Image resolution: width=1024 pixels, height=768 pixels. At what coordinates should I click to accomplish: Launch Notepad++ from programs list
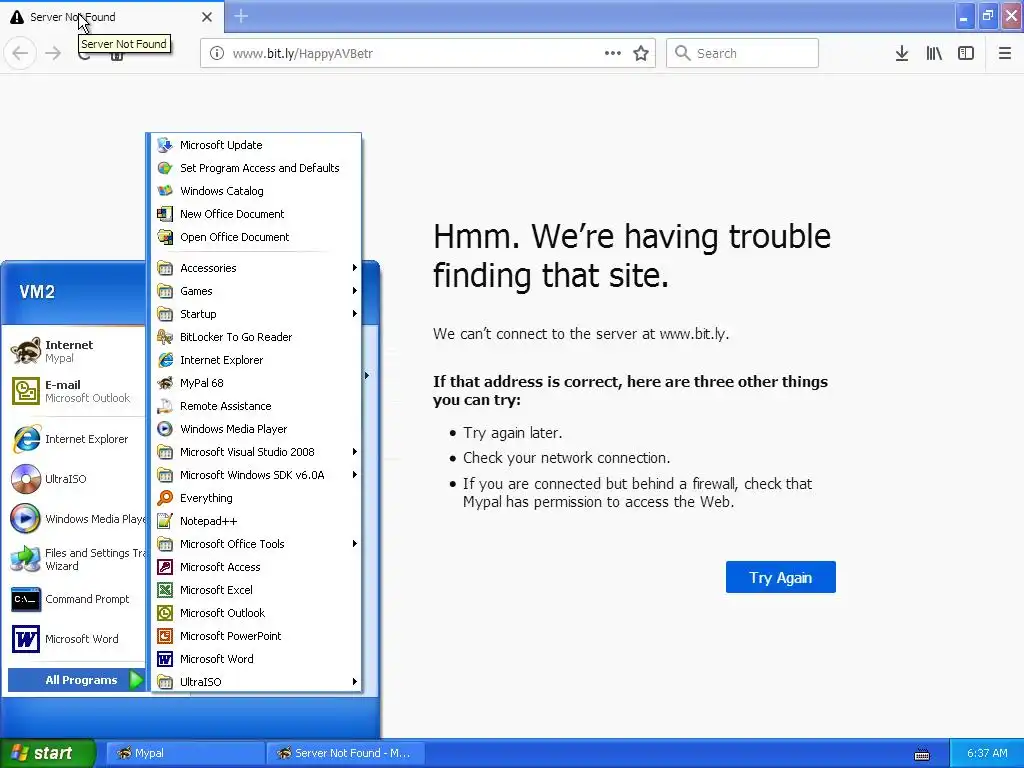256,521
